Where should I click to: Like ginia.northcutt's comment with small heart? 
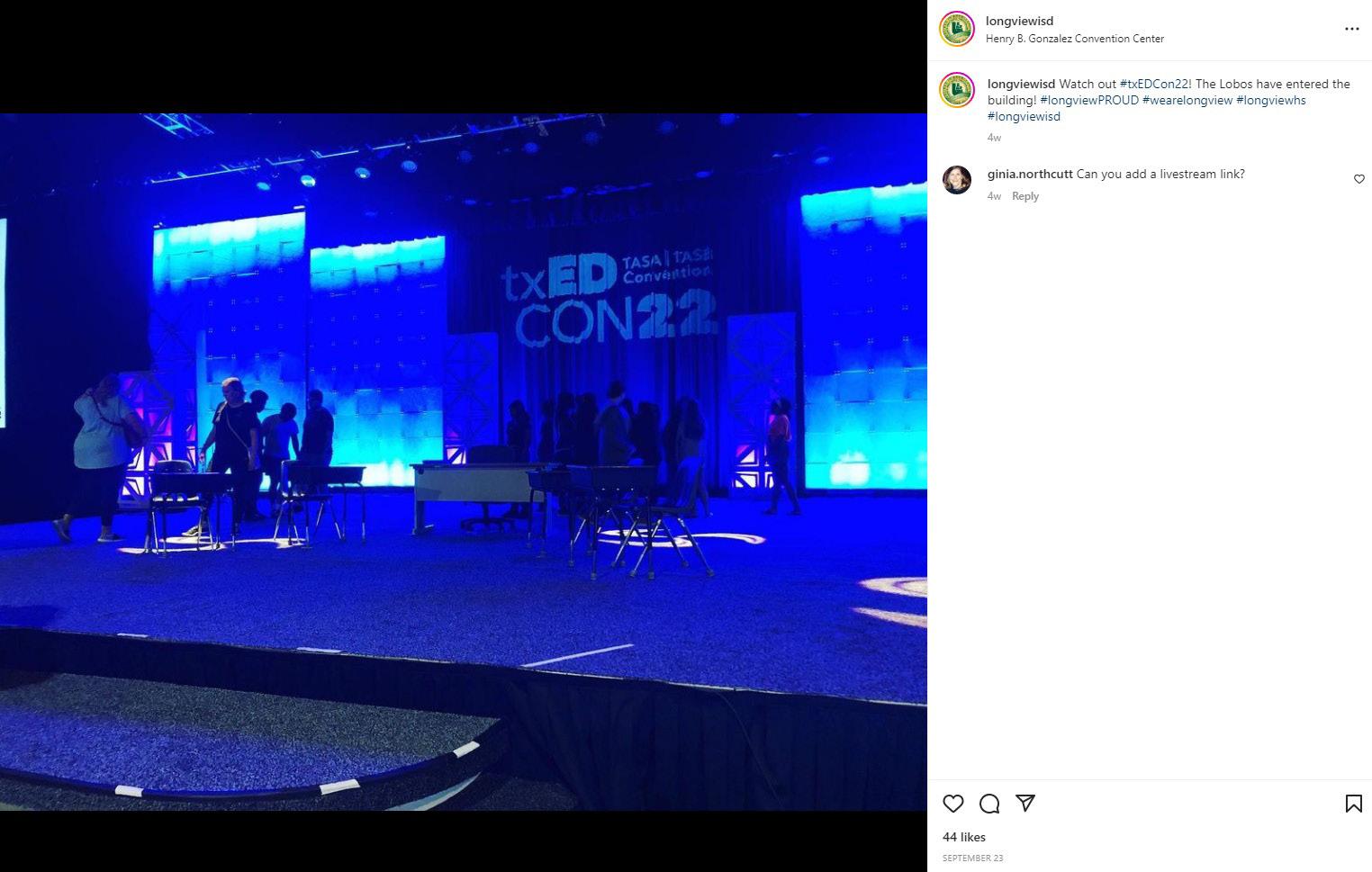[1359, 179]
